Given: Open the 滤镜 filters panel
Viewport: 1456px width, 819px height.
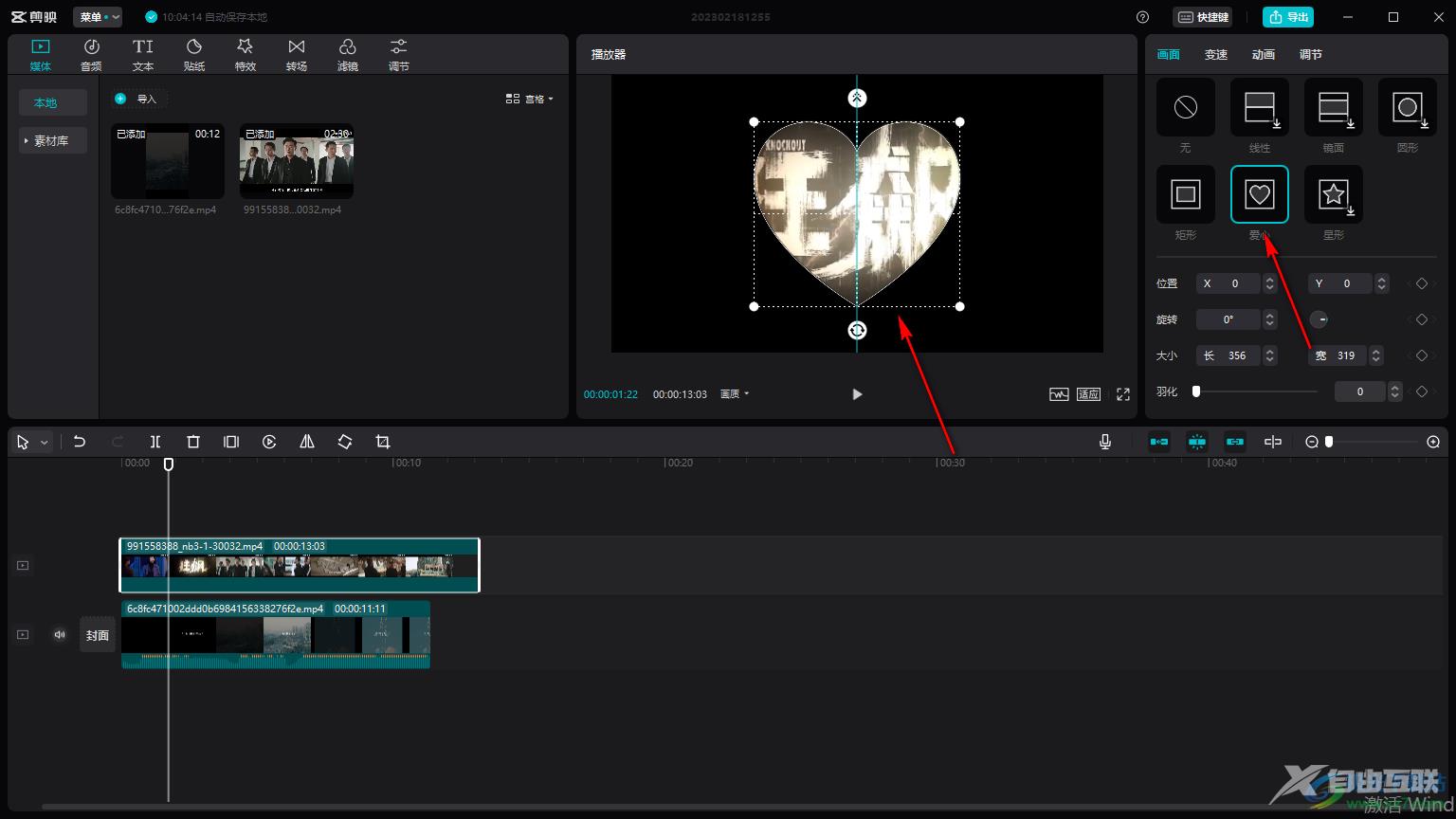Looking at the screenshot, I should point(348,55).
